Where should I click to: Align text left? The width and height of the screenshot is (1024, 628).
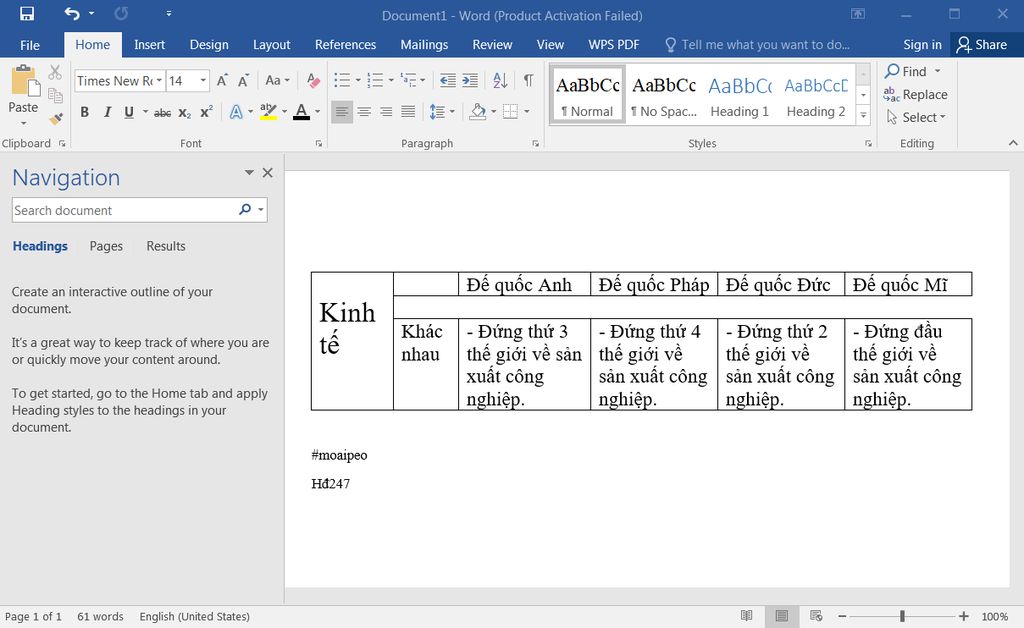342,112
